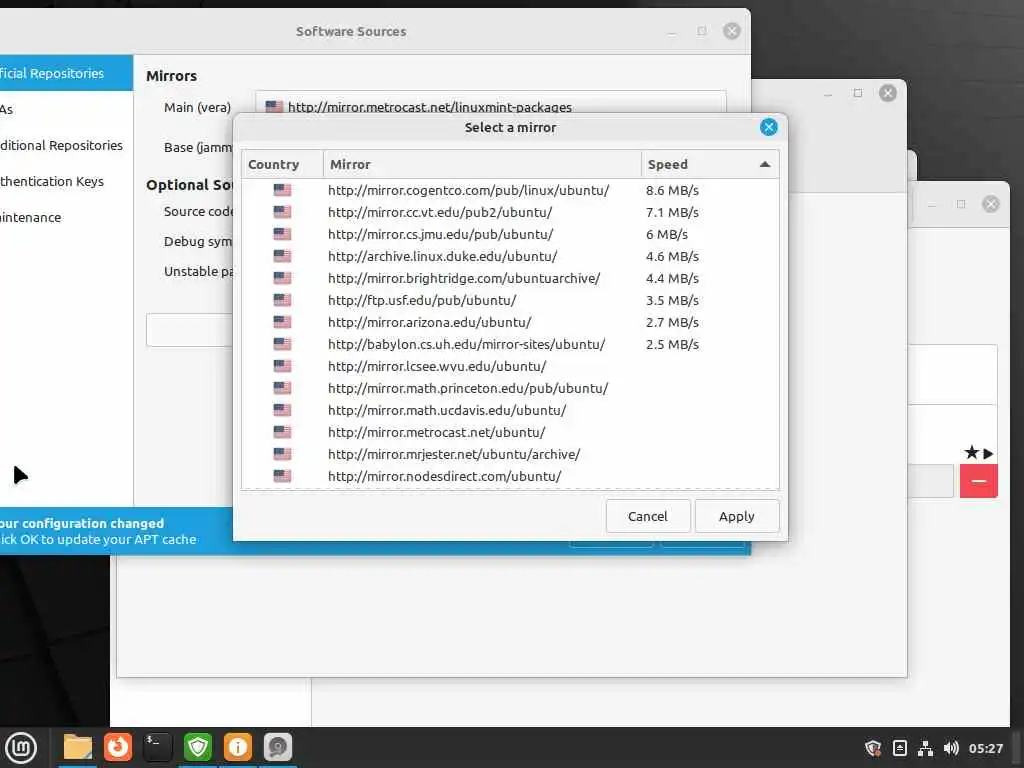Open the Files manager from the taskbar
This screenshot has width=1024, height=768.
[x=78, y=747]
